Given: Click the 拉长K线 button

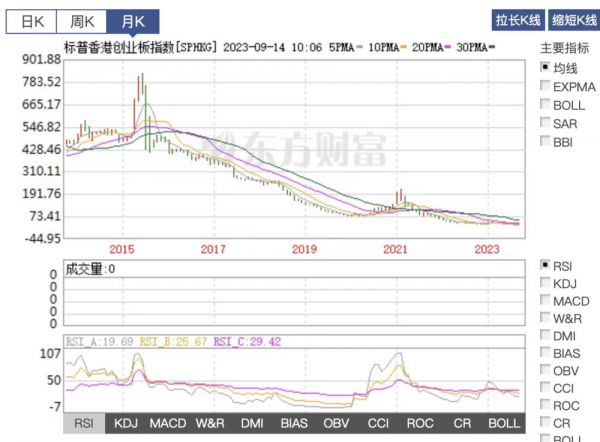Looking at the screenshot, I should (518, 20).
